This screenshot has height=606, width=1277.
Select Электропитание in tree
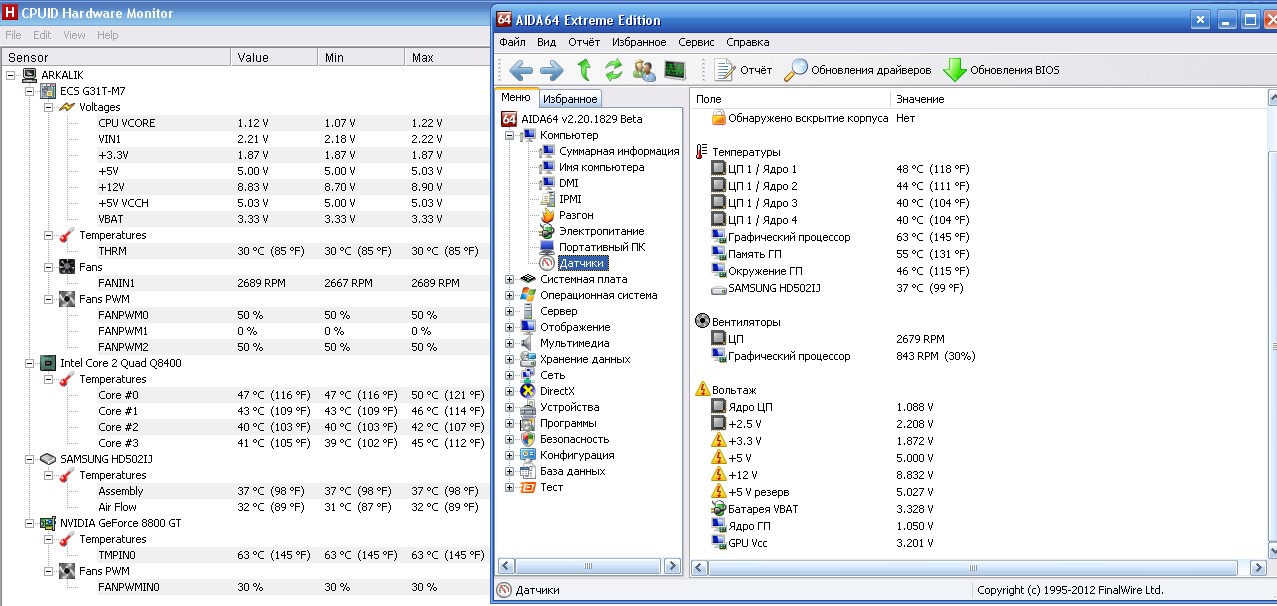tap(601, 231)
